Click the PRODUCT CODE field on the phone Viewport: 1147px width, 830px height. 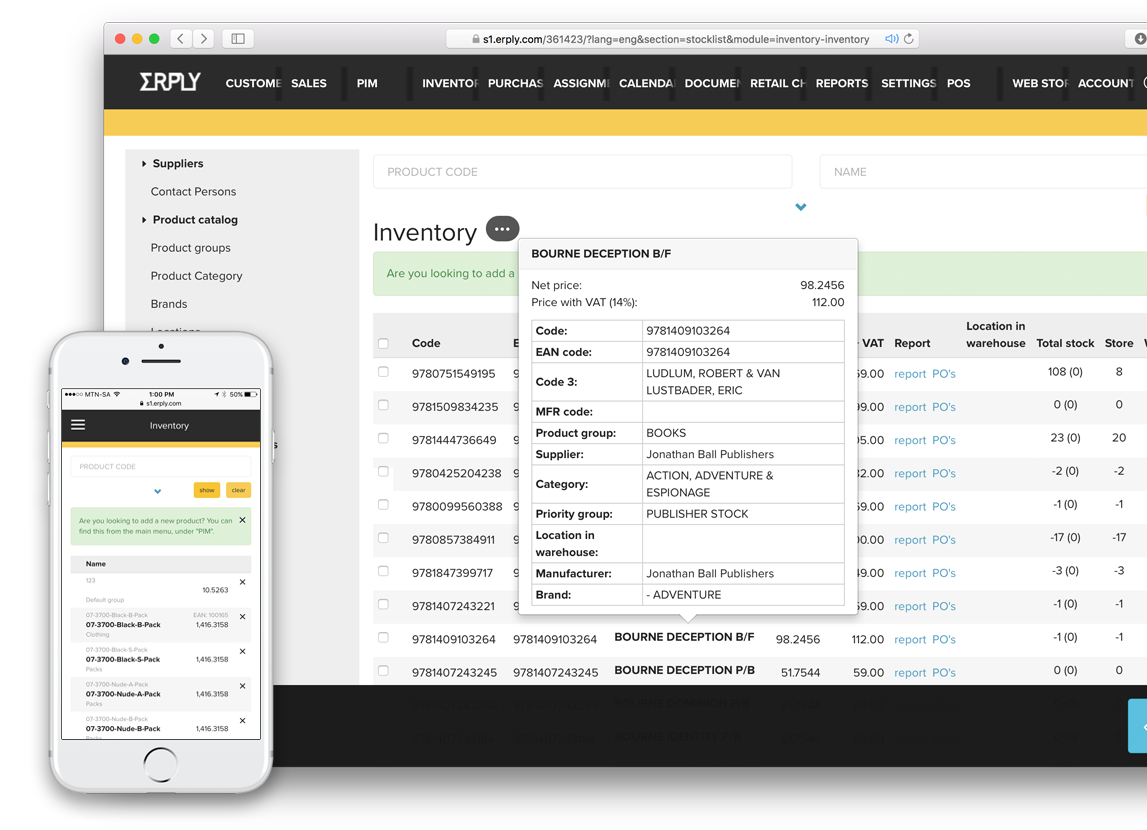[x=160, y=467]
